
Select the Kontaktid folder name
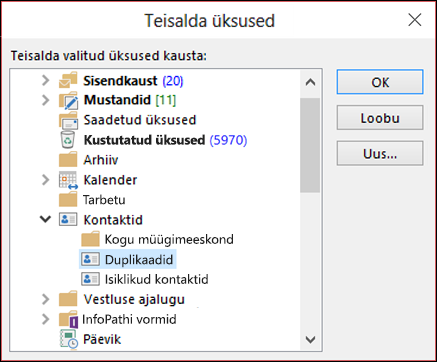click(113, 220)
